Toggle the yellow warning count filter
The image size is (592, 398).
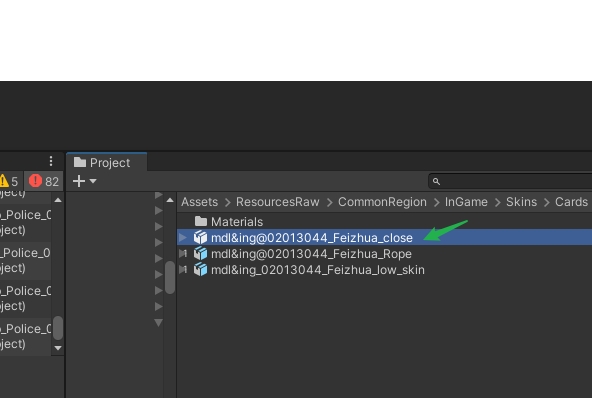pos(9,181)
